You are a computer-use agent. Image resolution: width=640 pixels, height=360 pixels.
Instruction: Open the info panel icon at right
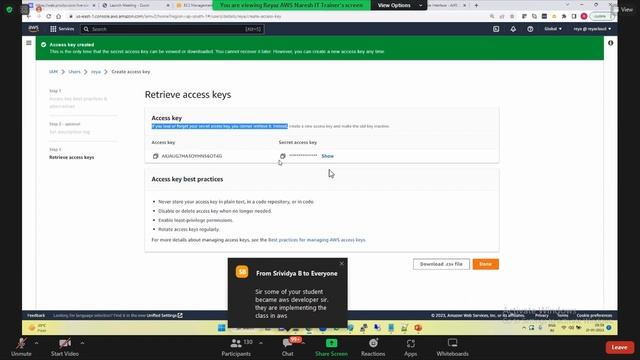[610, 43]
